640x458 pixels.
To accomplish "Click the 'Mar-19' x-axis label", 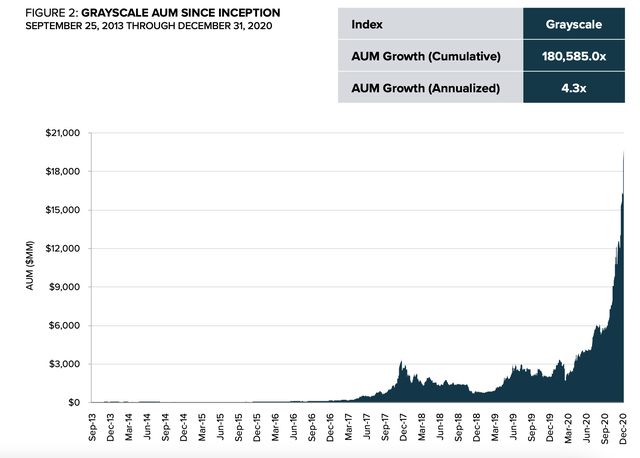I will (x=495, y=427).
